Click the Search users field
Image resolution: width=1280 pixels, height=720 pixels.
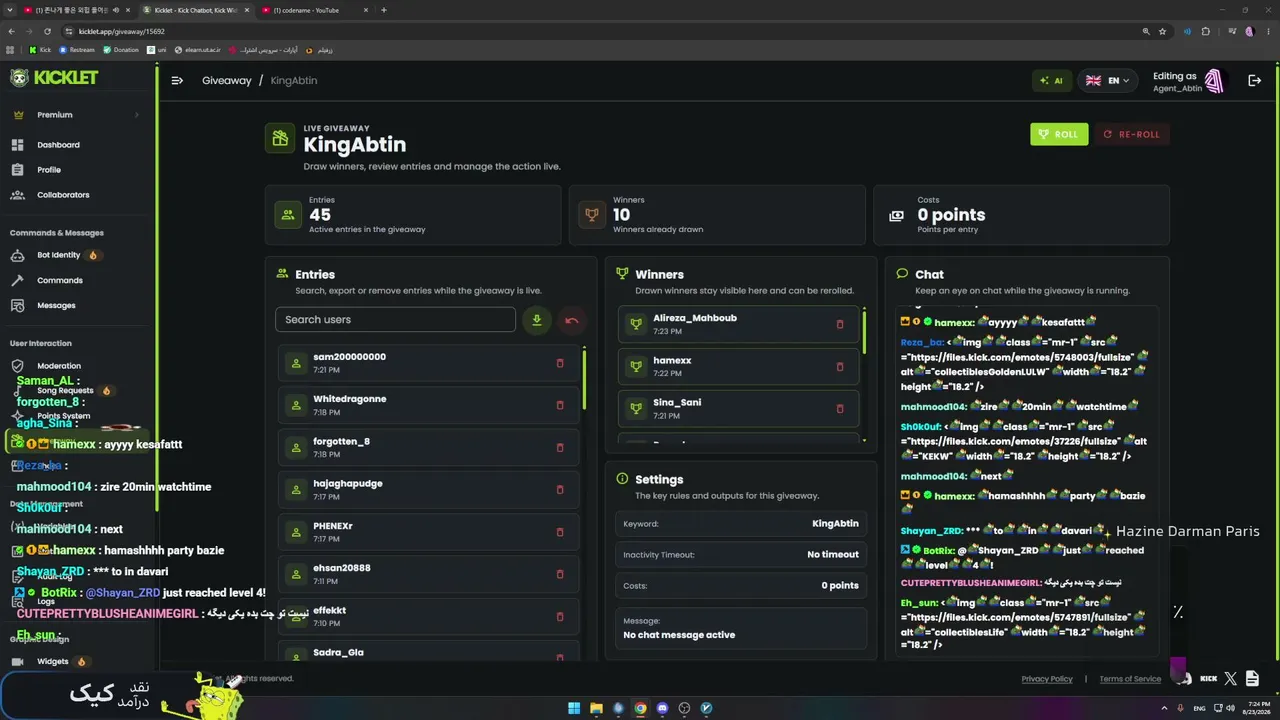pos(395,320)
